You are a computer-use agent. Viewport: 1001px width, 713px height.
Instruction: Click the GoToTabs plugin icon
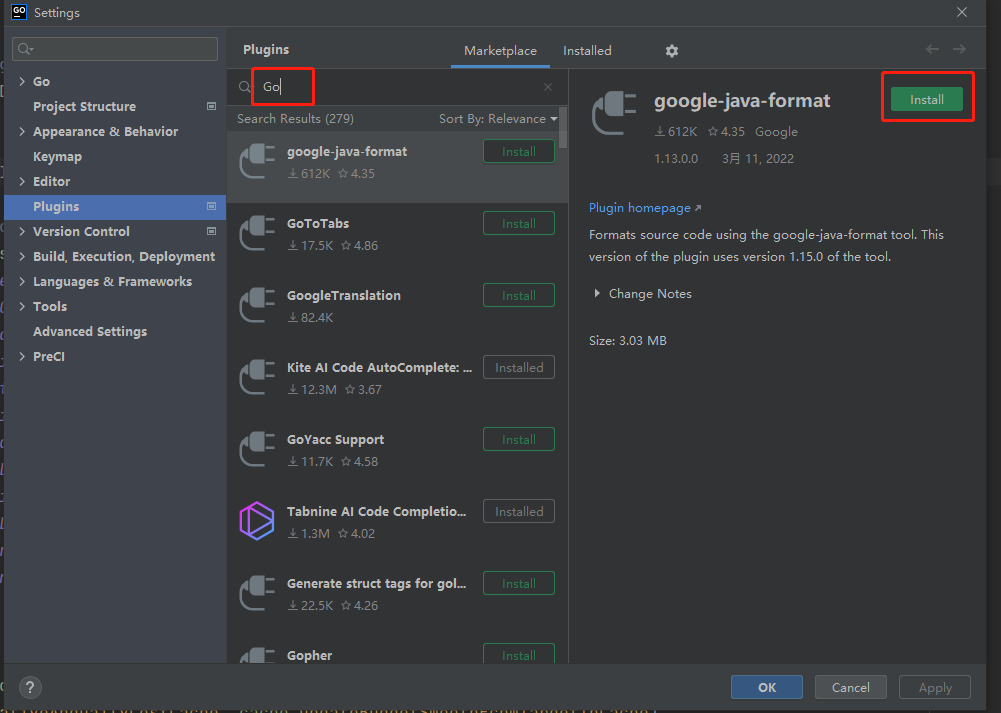257,233
